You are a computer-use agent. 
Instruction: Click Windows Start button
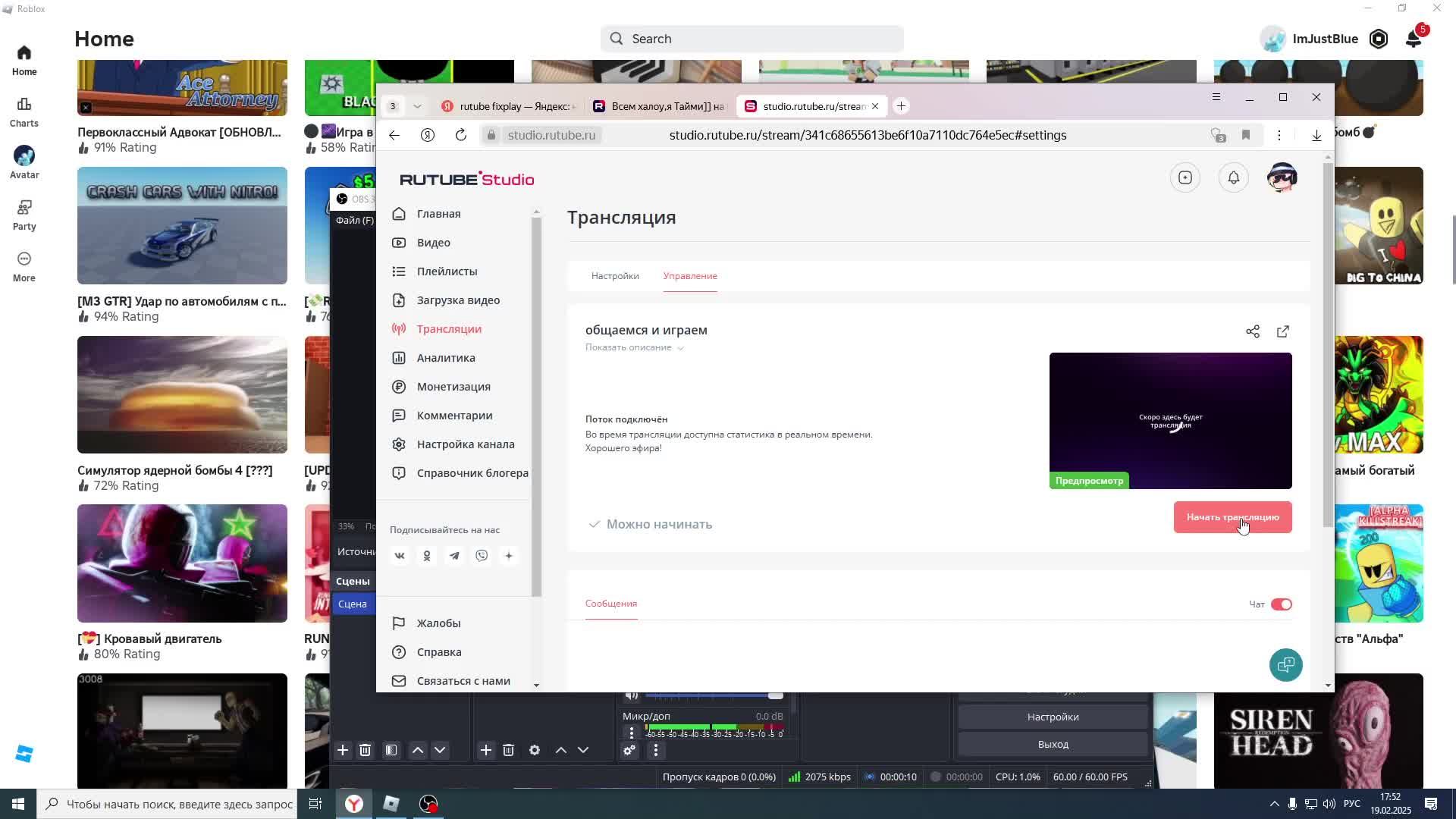pyautogui.click(x=18, y=804)
